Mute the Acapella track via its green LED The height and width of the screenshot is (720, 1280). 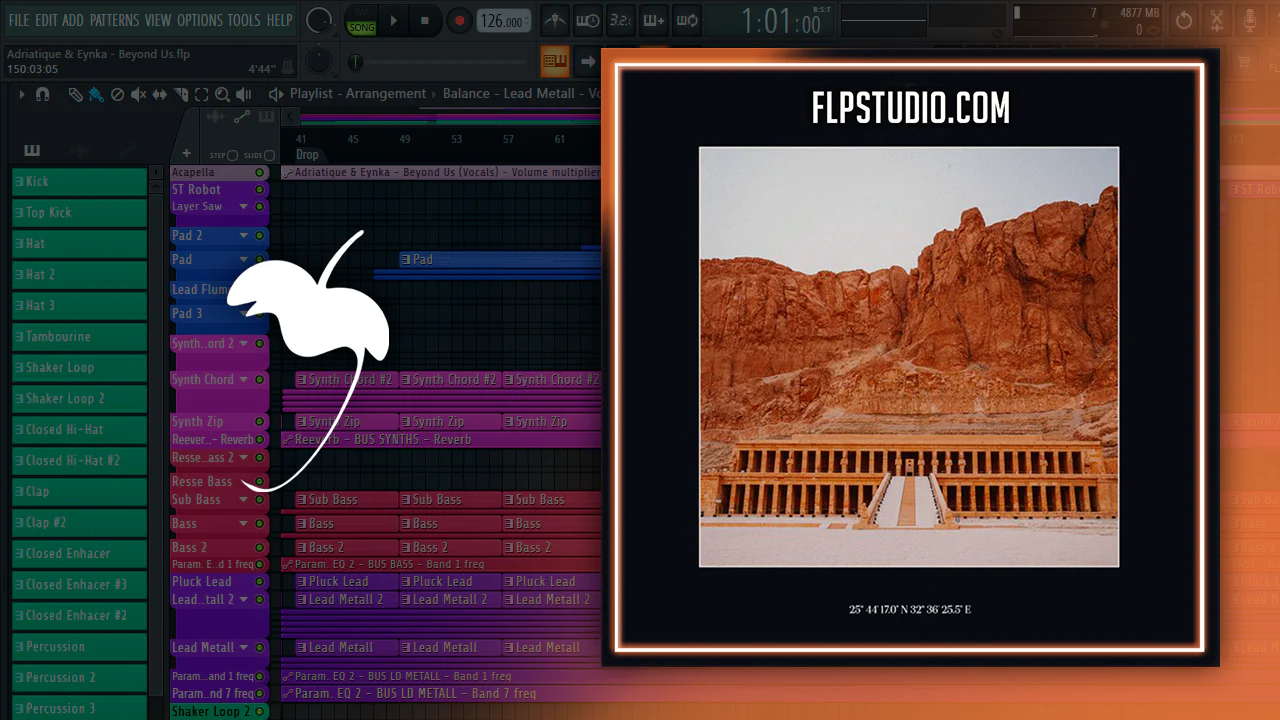pos(260,173)
